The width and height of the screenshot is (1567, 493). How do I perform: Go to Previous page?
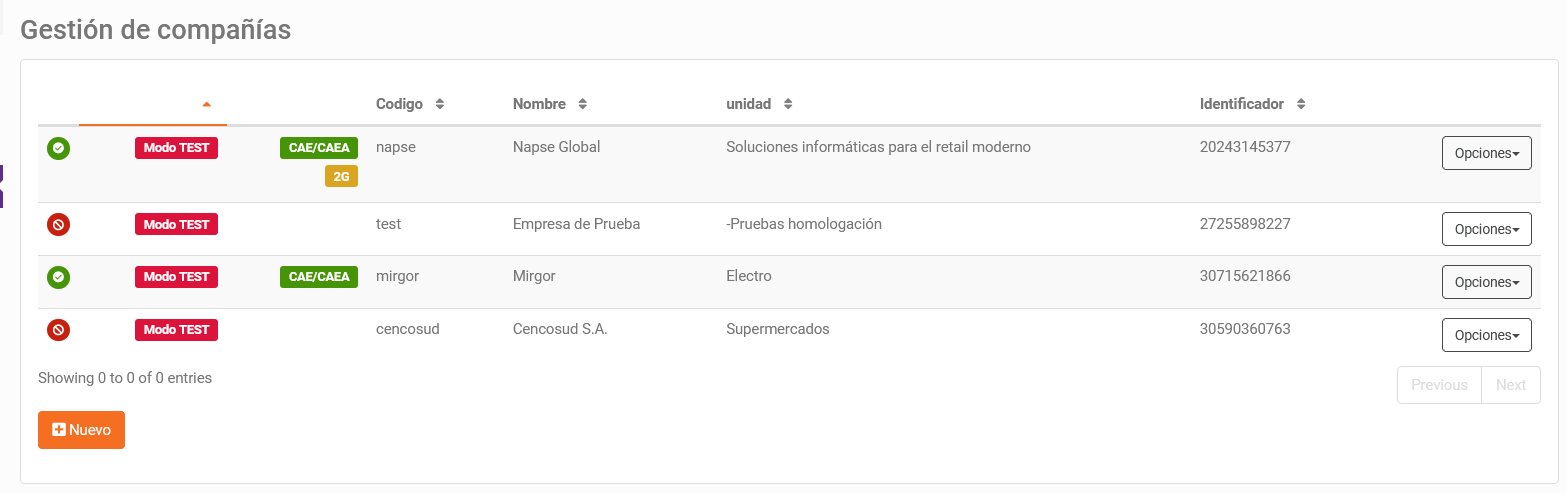point(1439,385)
